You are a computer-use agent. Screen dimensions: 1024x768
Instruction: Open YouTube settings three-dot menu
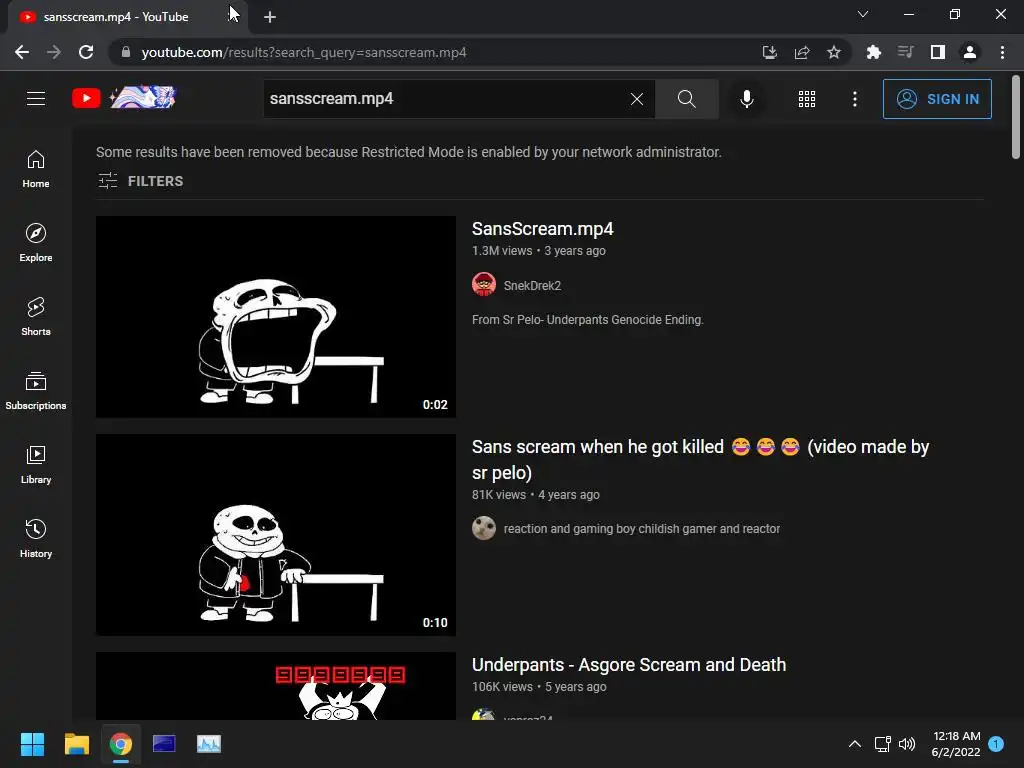coord(855,99)
